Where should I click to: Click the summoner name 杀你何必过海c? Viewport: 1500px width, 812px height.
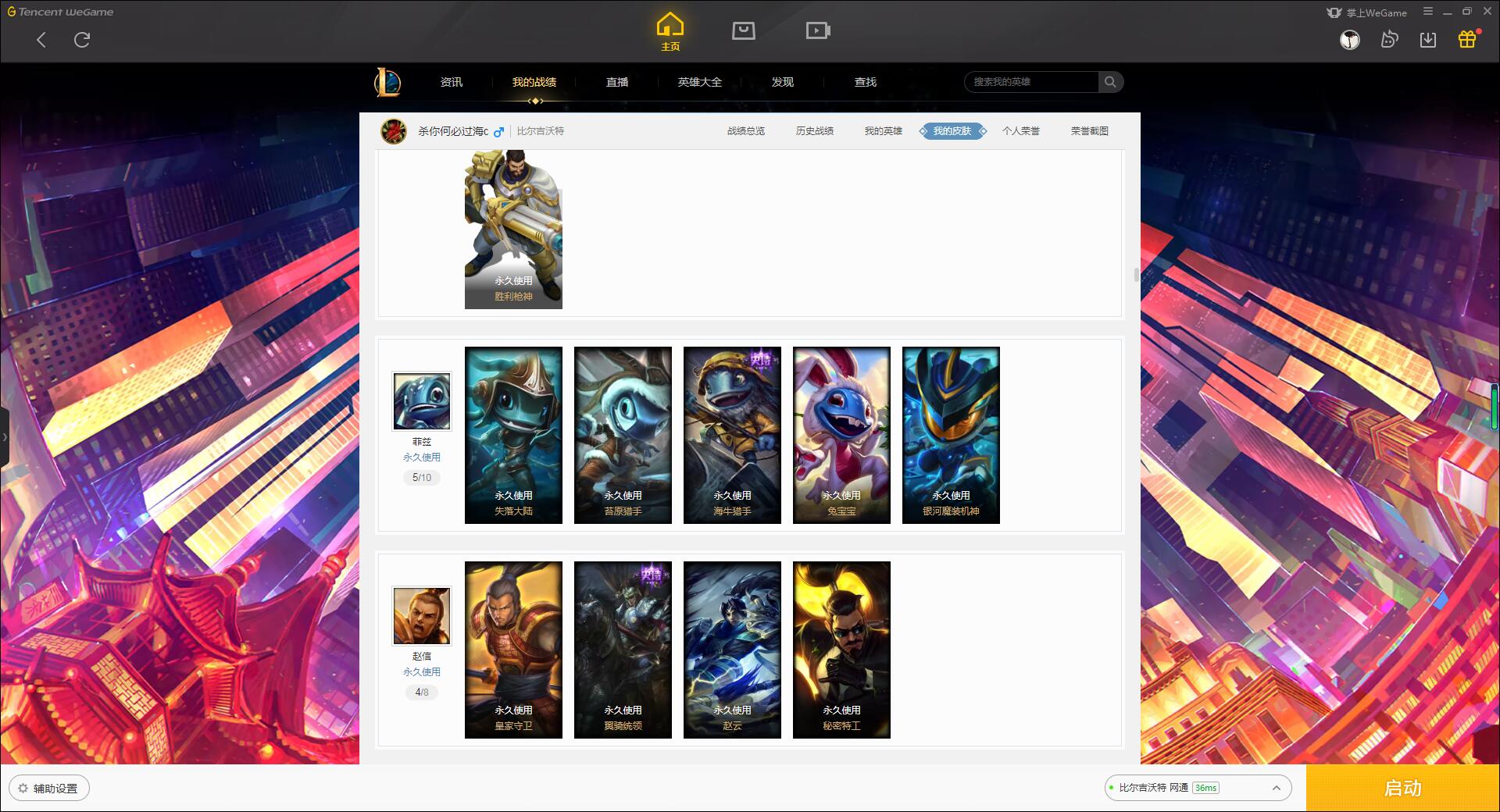(453, 131)
